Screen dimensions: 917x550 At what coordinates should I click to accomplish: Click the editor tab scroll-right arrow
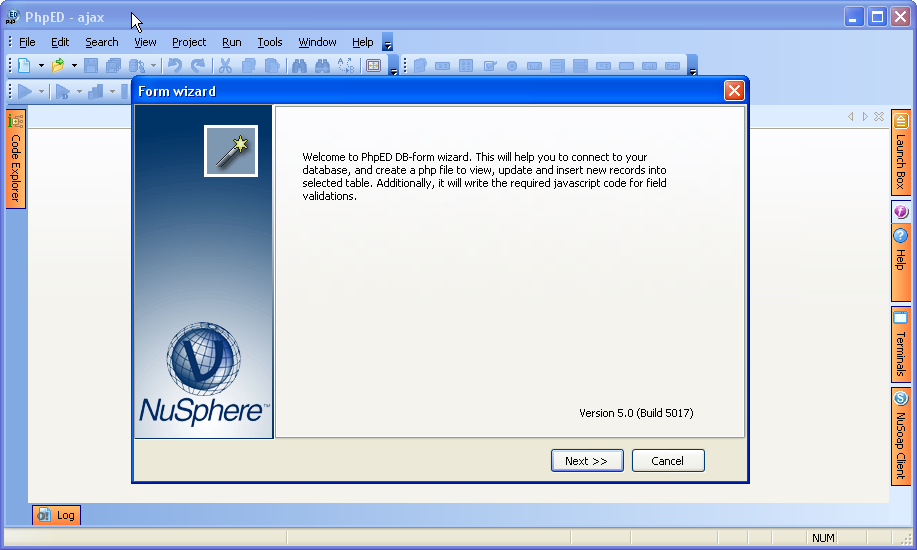864,116
